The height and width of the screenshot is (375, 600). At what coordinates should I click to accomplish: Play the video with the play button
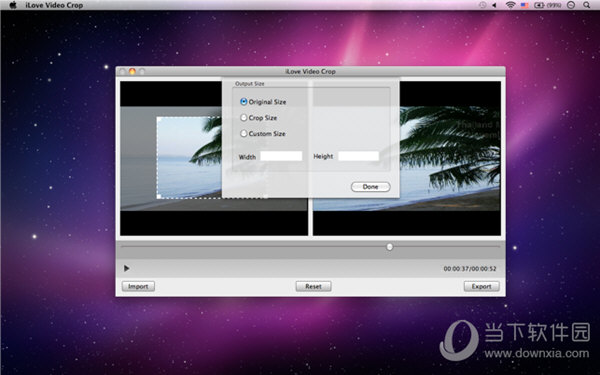point(127,268)
